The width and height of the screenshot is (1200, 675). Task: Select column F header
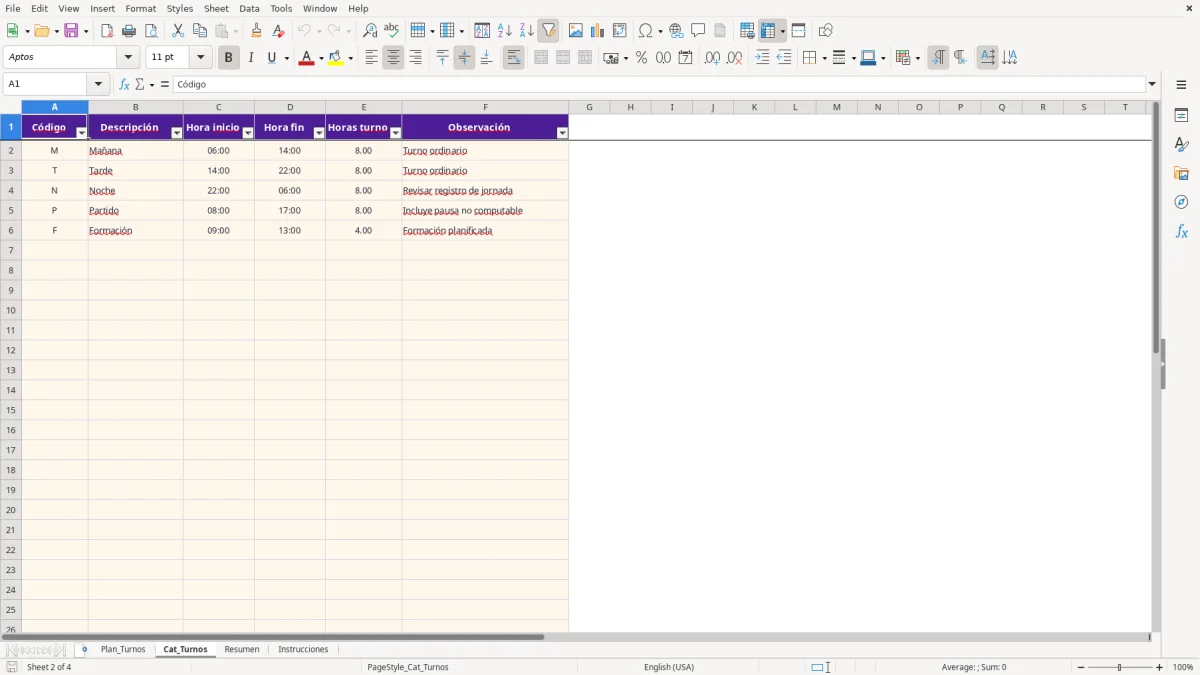[485, 107]
